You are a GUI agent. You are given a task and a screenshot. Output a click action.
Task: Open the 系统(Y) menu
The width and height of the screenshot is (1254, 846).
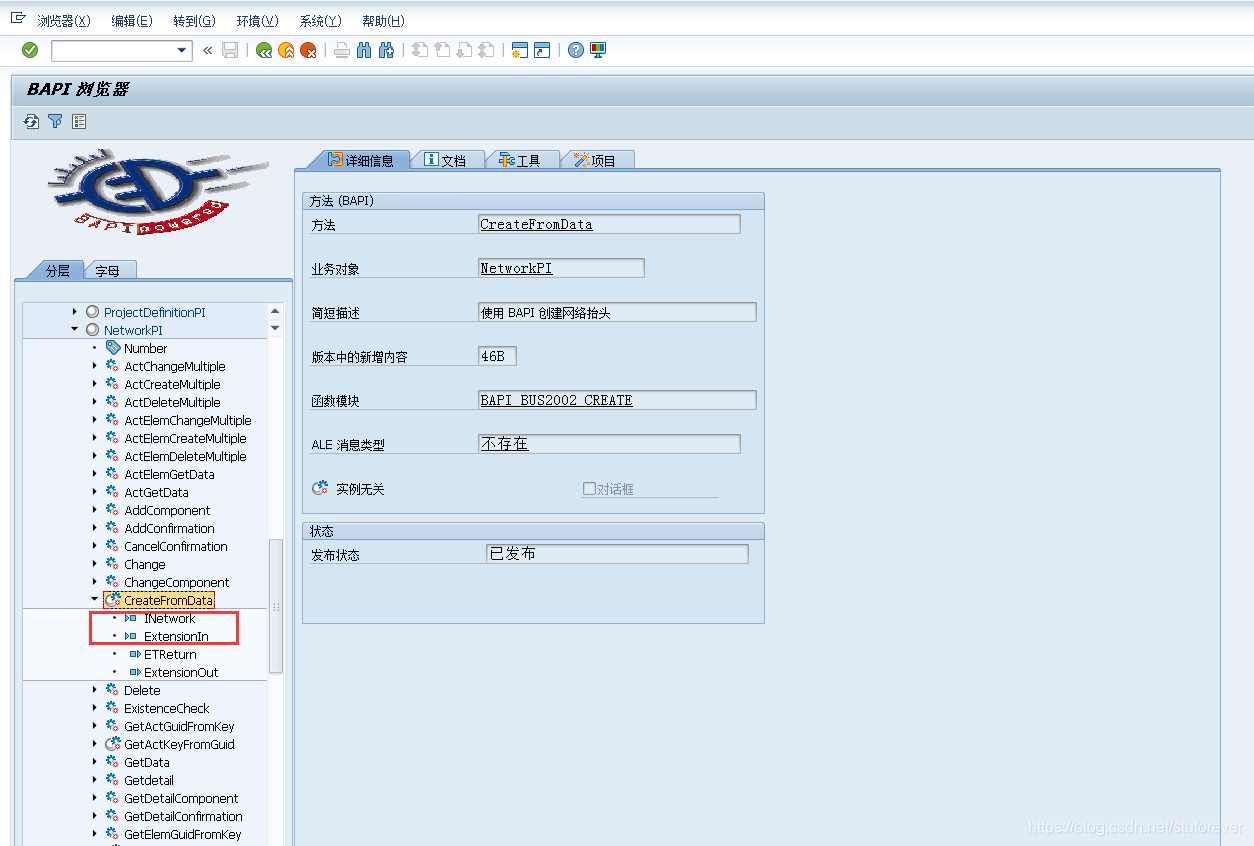pos(320,21)
